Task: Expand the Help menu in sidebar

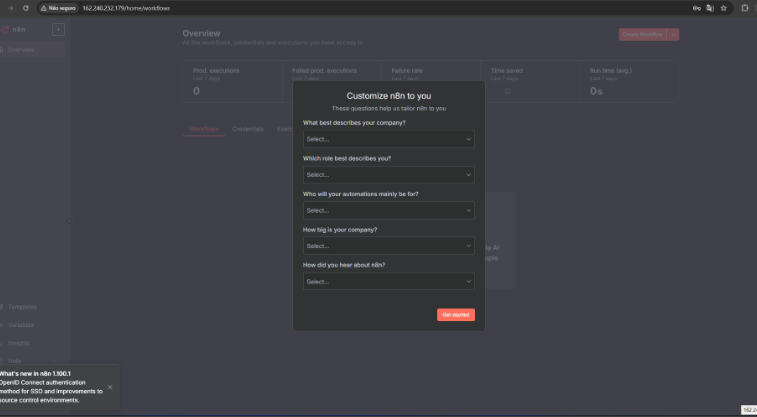Action: [29, 361]
